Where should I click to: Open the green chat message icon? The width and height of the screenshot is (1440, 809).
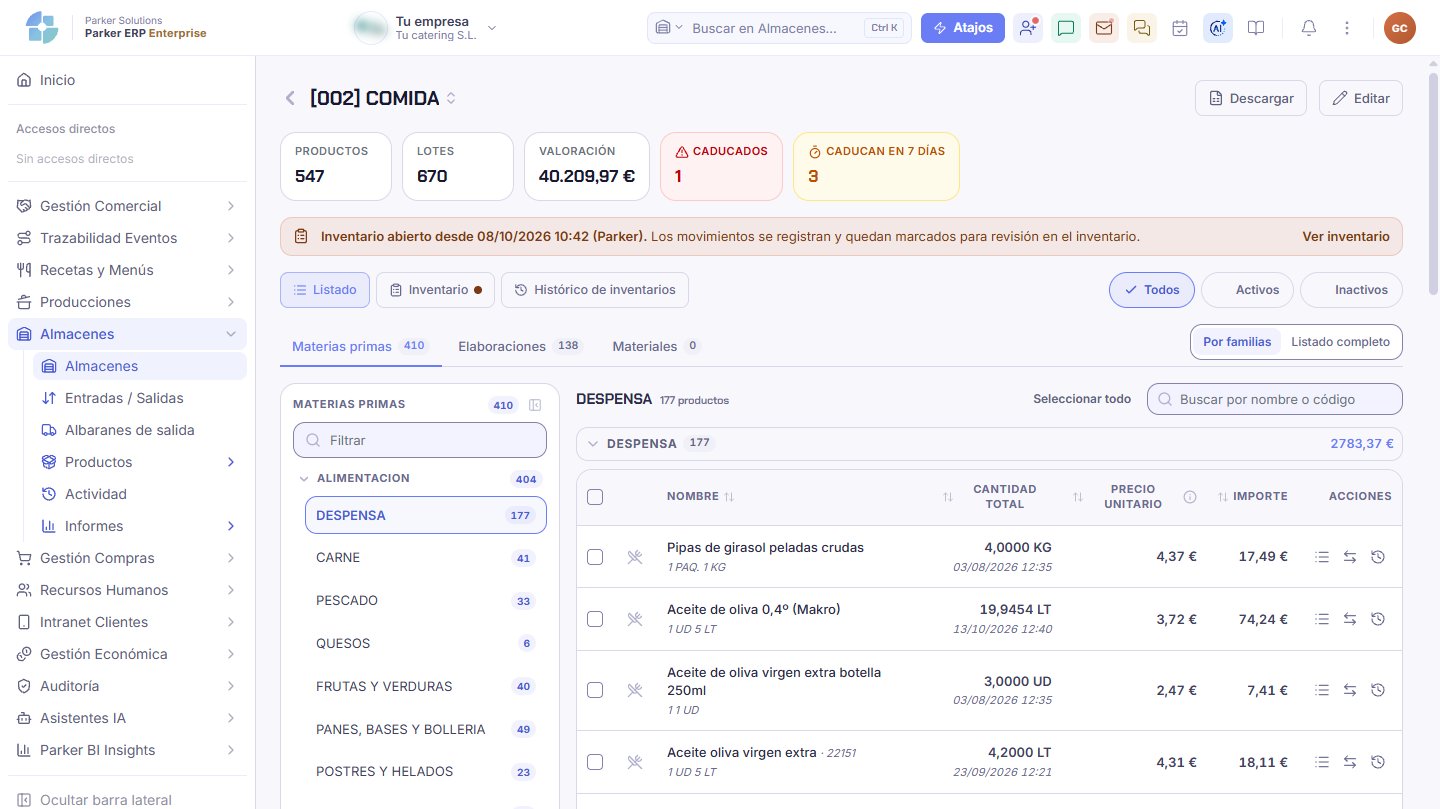point(1066,28)
